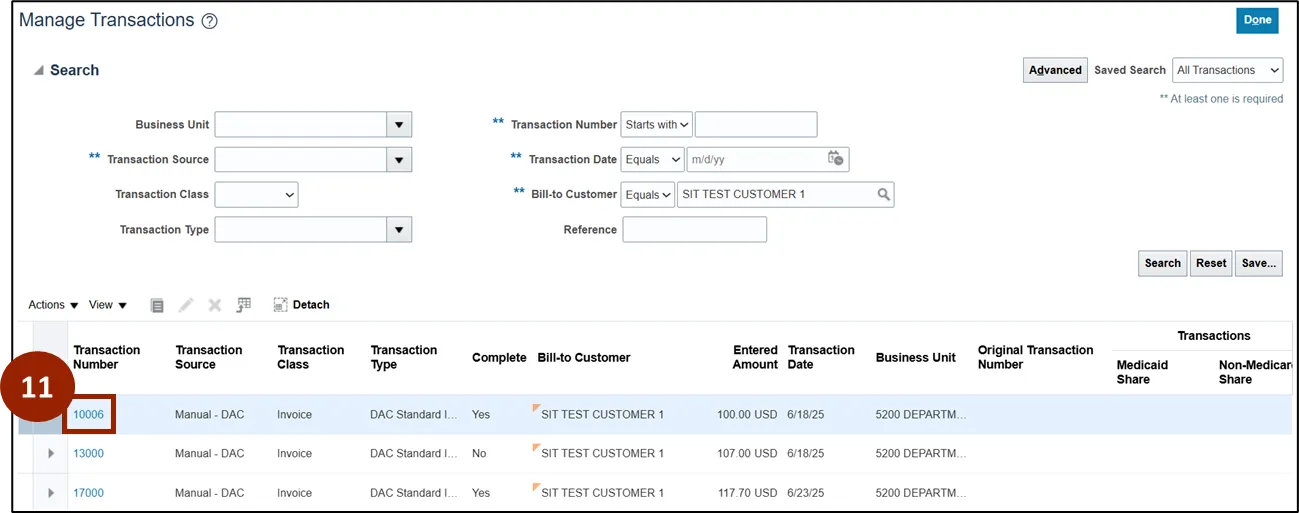The height and width of the screenshot is (513, 1299).
Task: Click the Bill-to Customer search magnifier
Action: (883, 194)
